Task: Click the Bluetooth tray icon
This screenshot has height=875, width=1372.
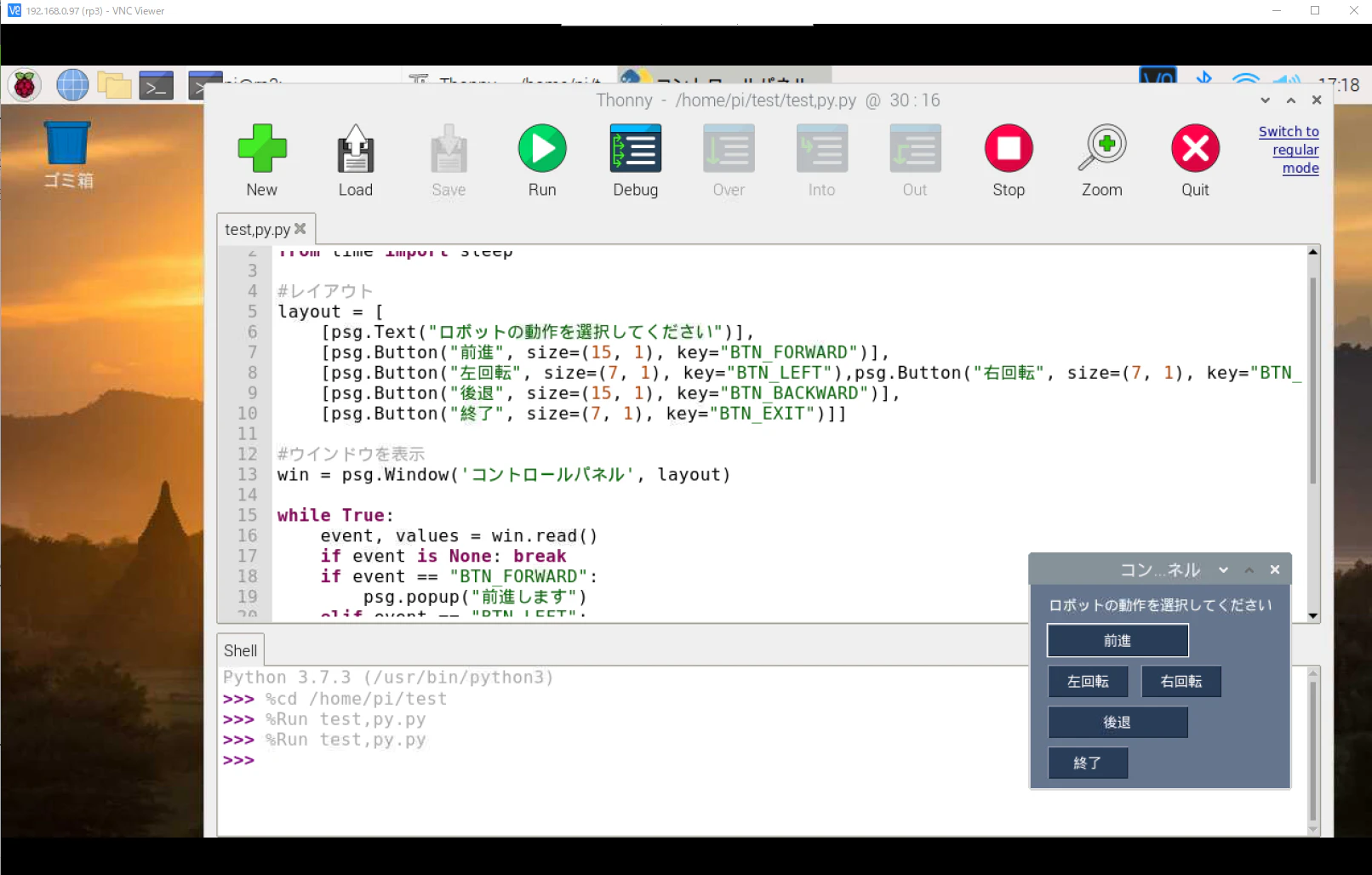Action: 1203,78
